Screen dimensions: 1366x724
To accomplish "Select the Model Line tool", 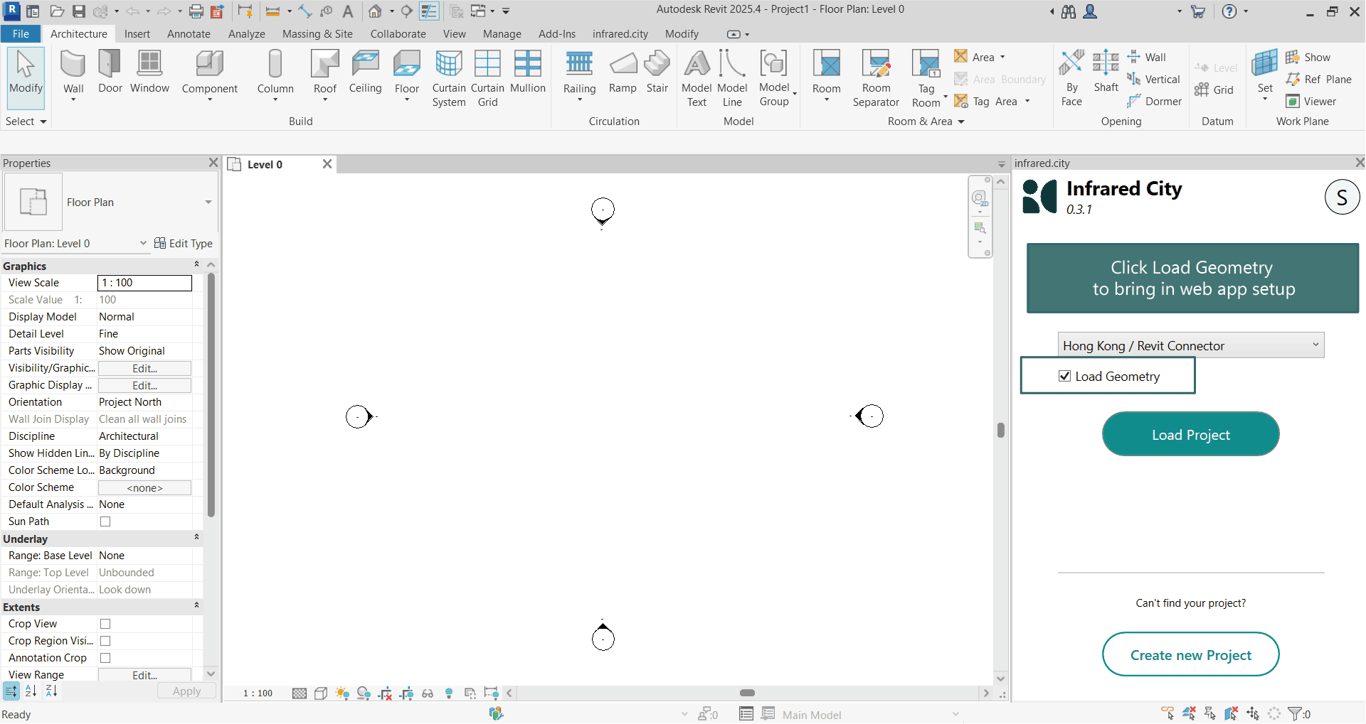I will pos(732,78).
